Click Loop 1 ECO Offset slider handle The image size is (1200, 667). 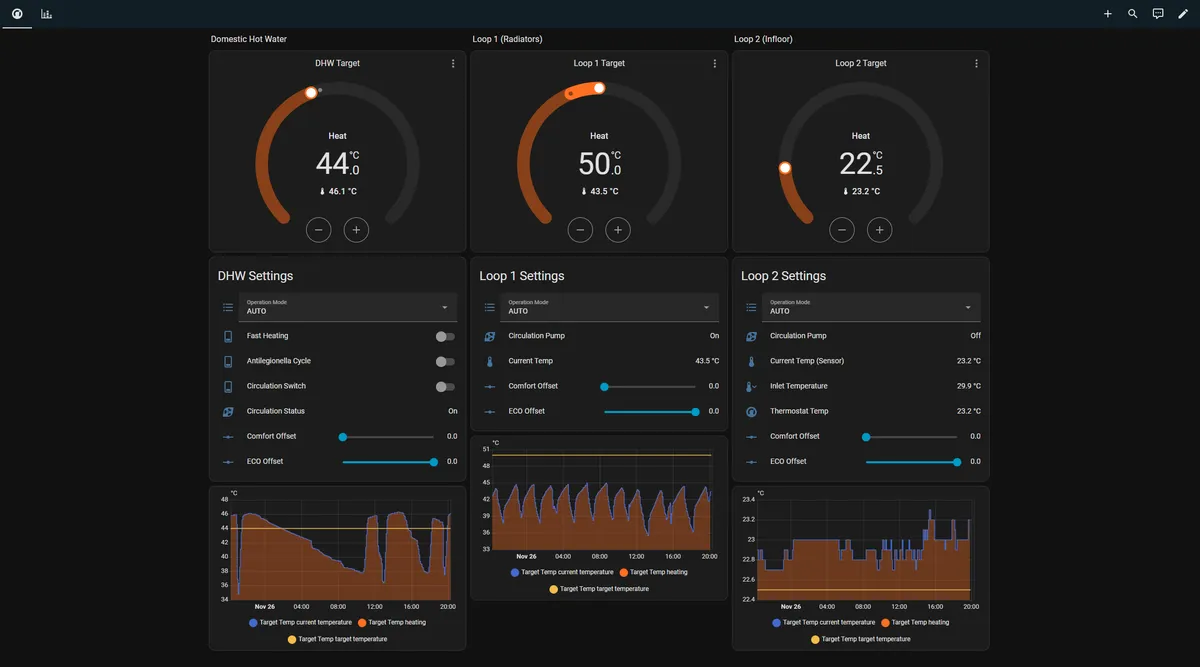[695, 411]
